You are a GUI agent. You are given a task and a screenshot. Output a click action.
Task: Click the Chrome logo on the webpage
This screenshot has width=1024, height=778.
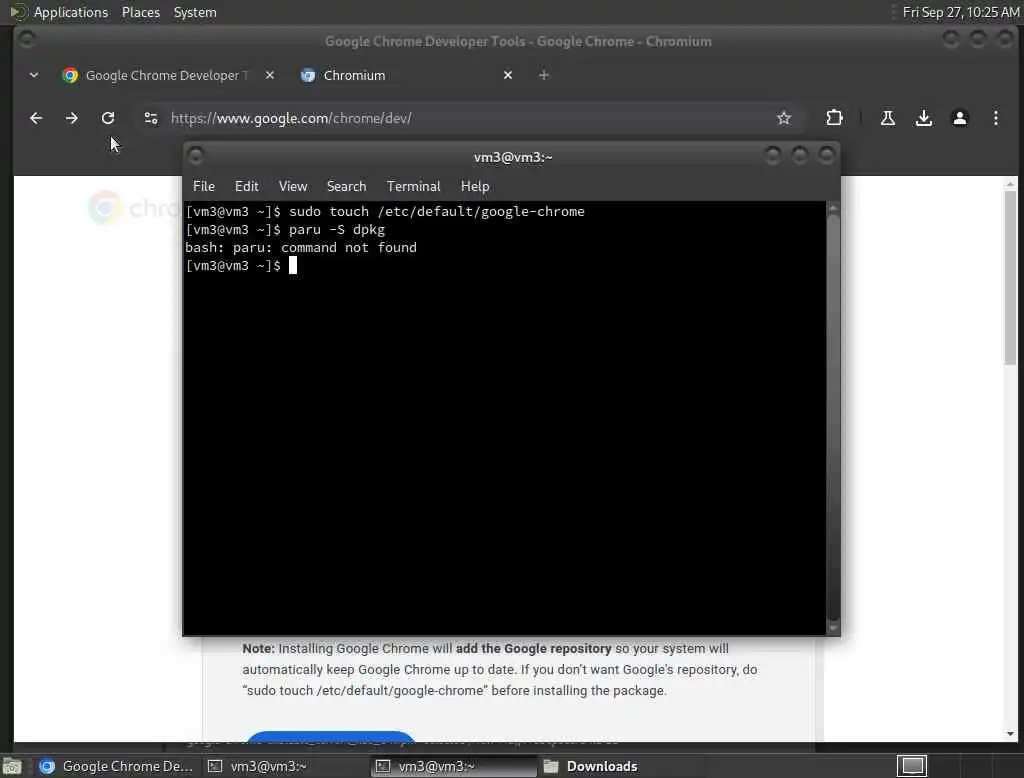pos(105,208)
